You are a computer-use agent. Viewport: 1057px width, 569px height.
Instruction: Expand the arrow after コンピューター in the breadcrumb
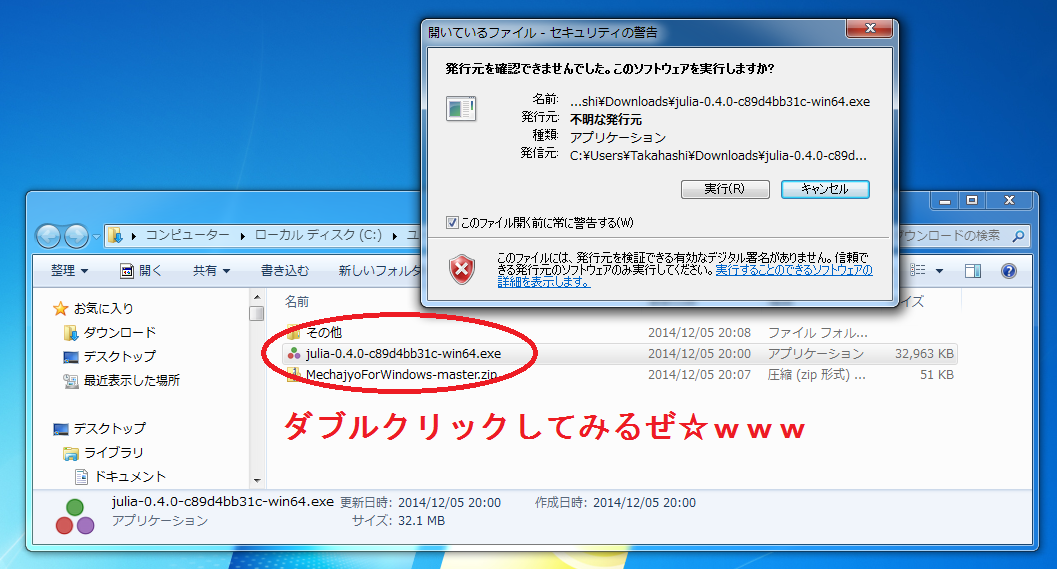243,236
